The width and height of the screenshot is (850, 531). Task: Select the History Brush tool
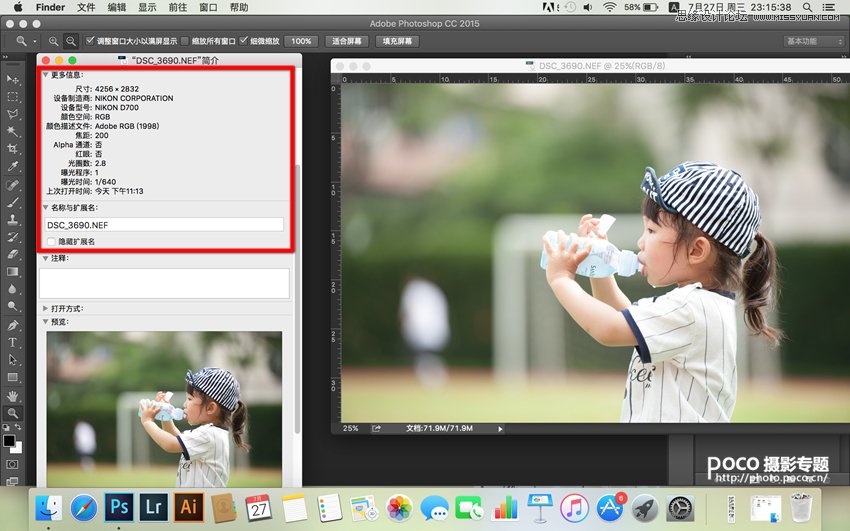point(12,237)
